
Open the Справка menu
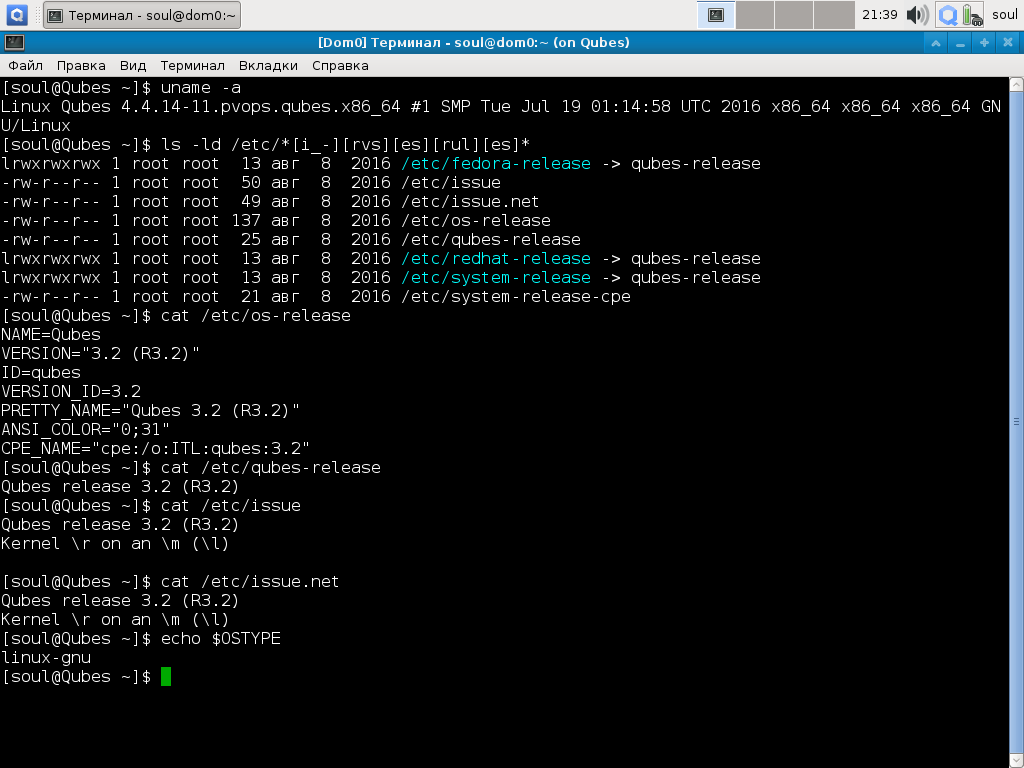point(340,65)
